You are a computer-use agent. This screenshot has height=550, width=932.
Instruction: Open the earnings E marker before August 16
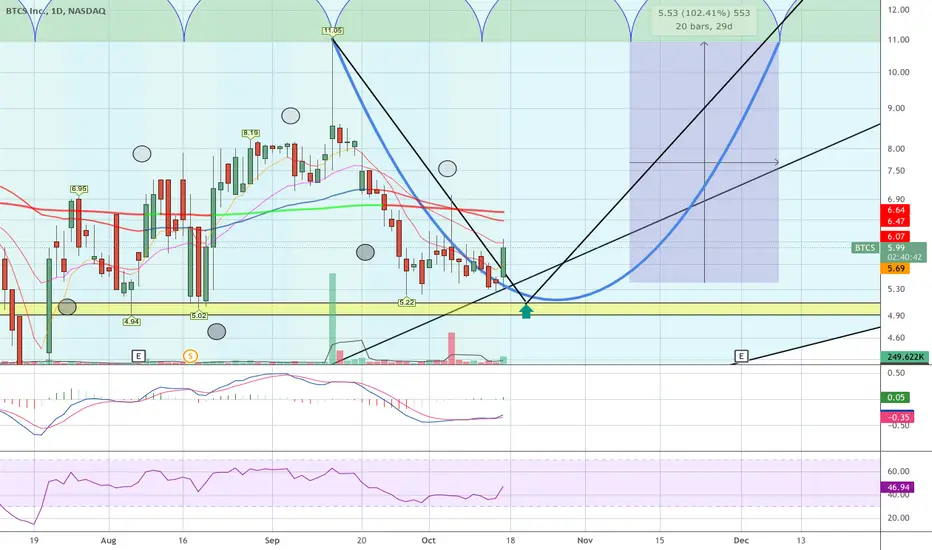[x=138, y=356]
